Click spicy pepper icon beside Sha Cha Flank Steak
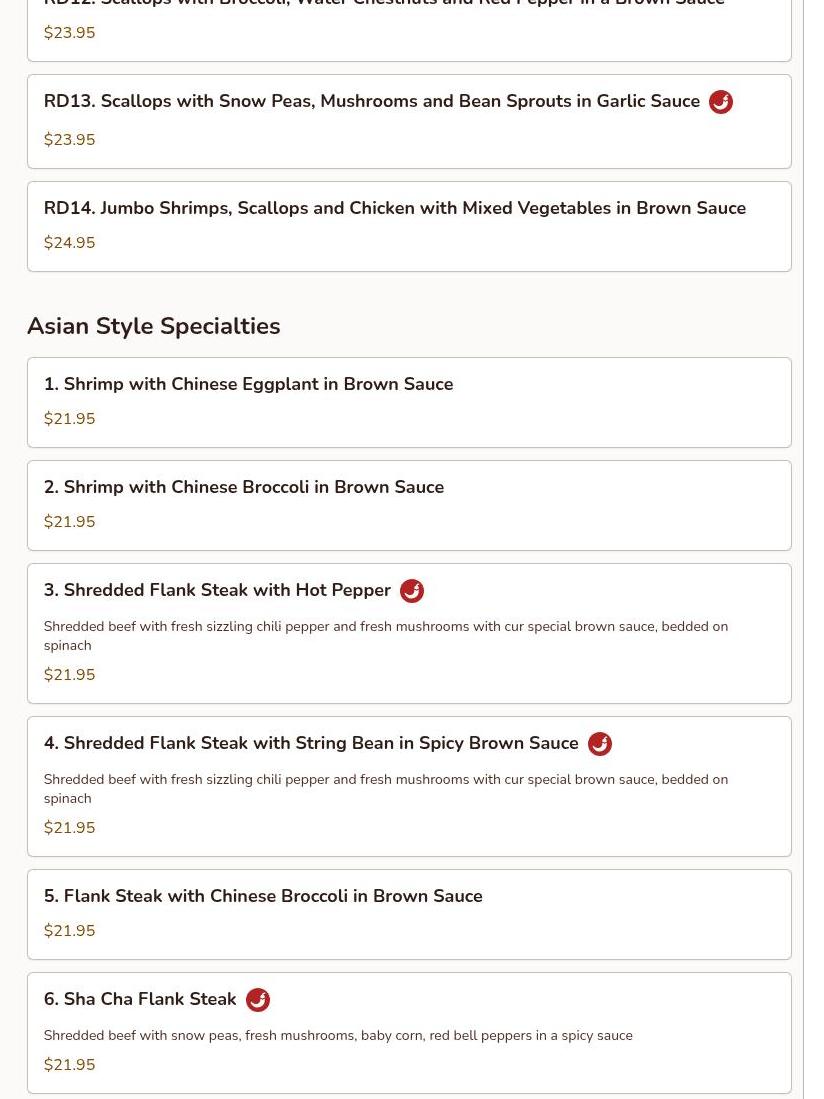The width and height of the screenshot is (824, 1099). pos(257,1000)
